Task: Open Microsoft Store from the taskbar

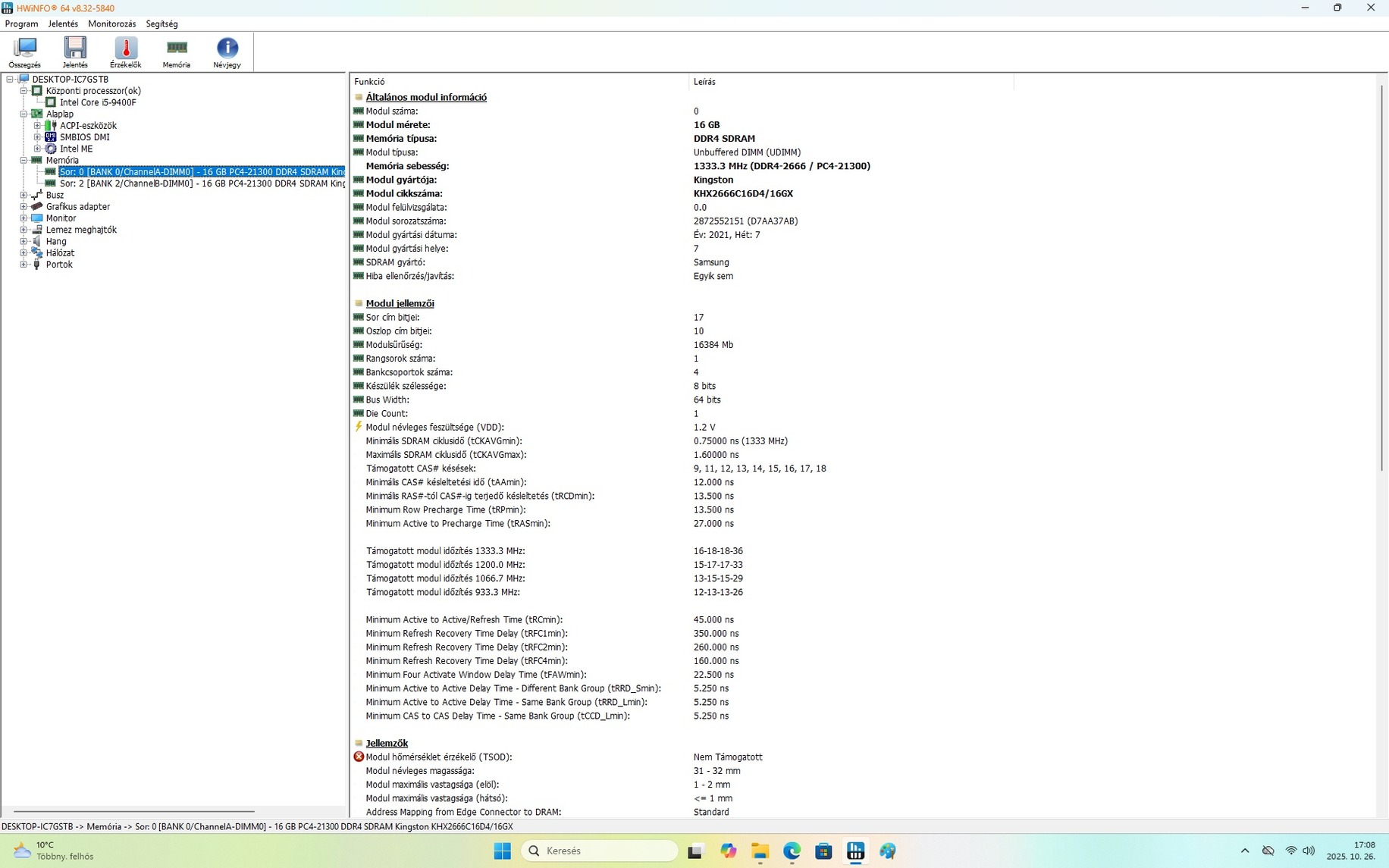Action: [x=823, y=851]
